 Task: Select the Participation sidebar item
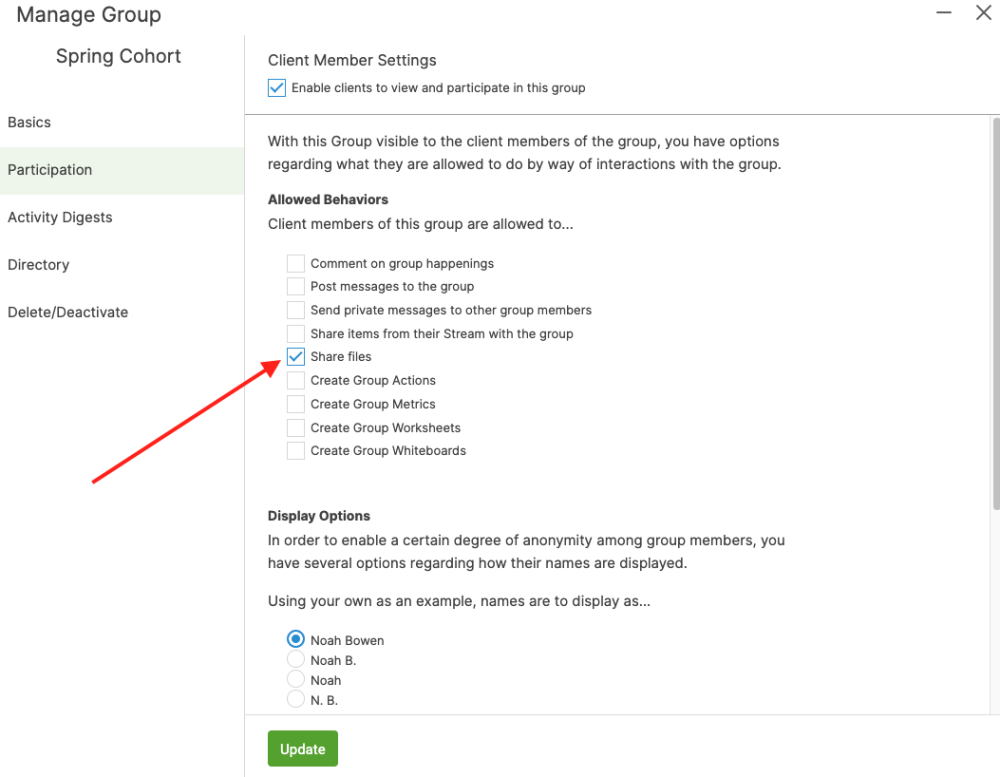[50, 170]
